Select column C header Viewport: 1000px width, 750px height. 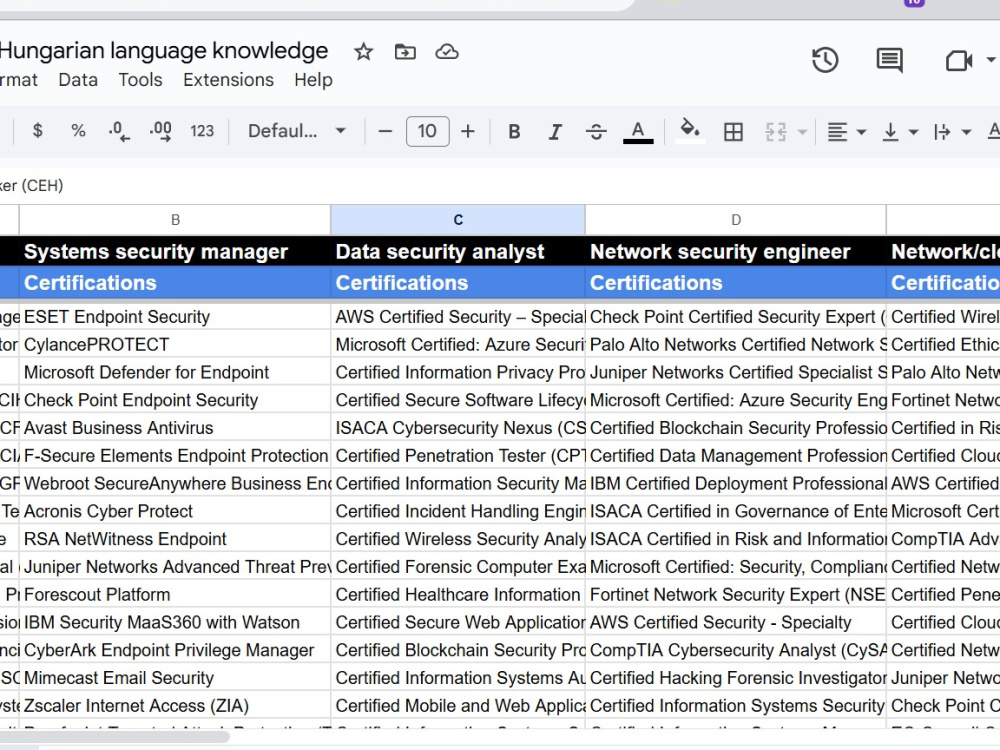pos(458,220)
